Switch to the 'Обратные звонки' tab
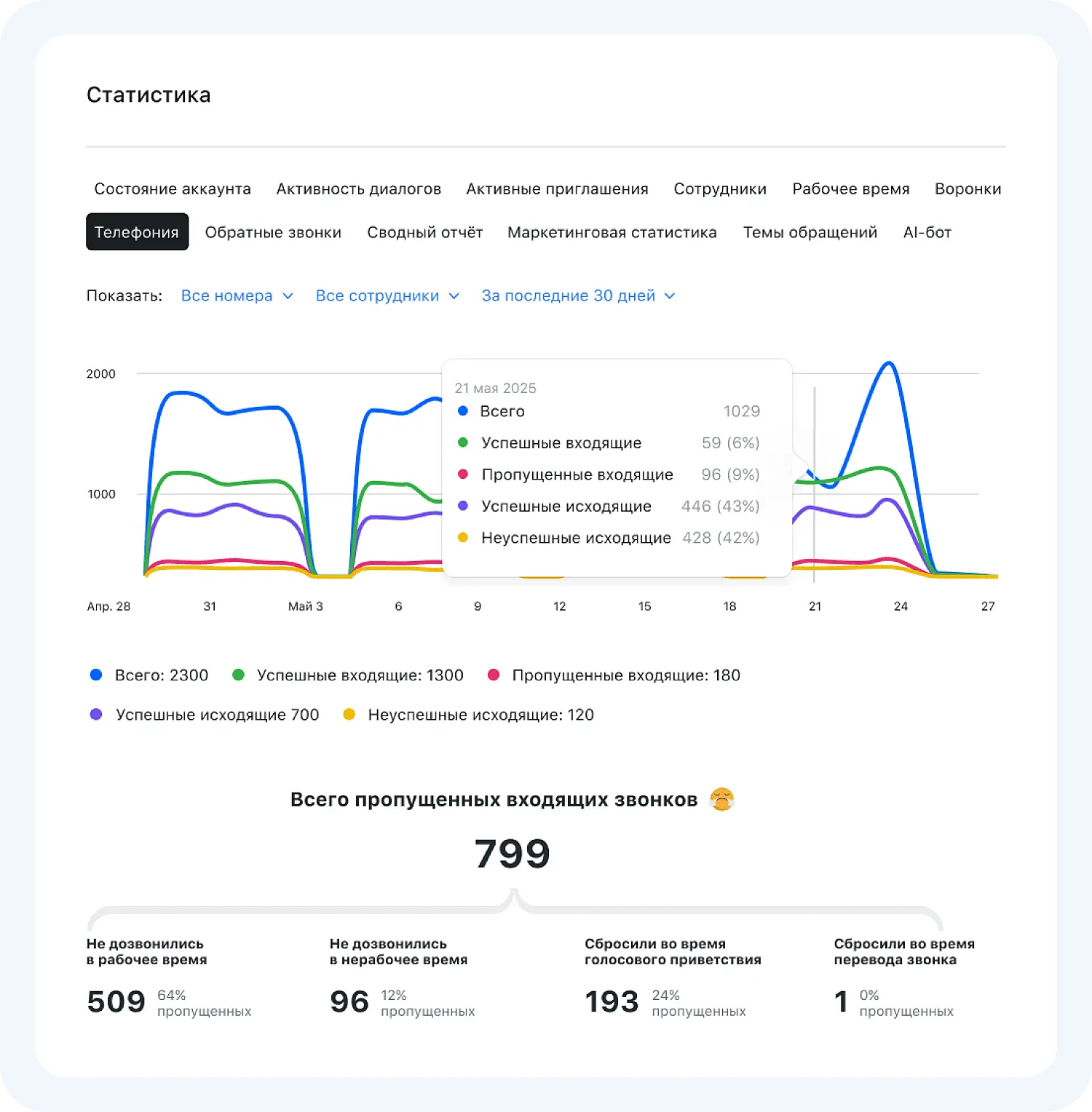This screenshot has height=1112, width=1092. 273,231
